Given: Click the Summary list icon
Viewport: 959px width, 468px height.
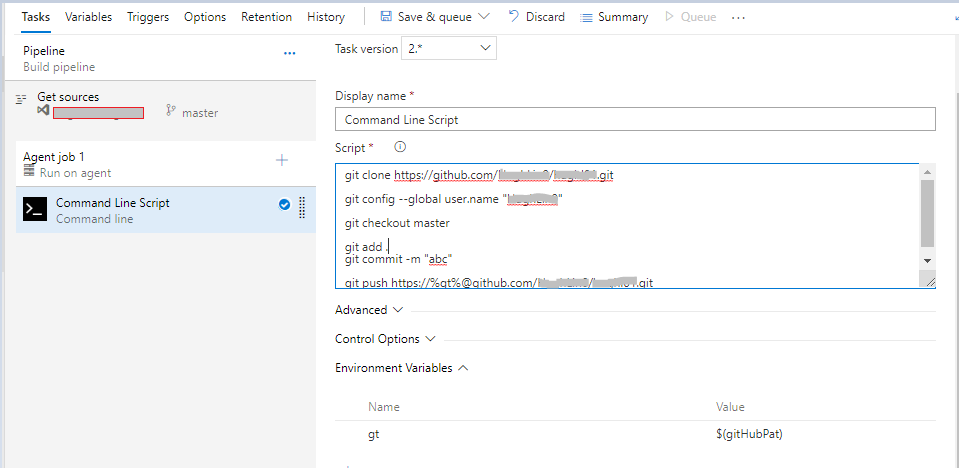Looking at the screenshot, I should tap(587, 17).
